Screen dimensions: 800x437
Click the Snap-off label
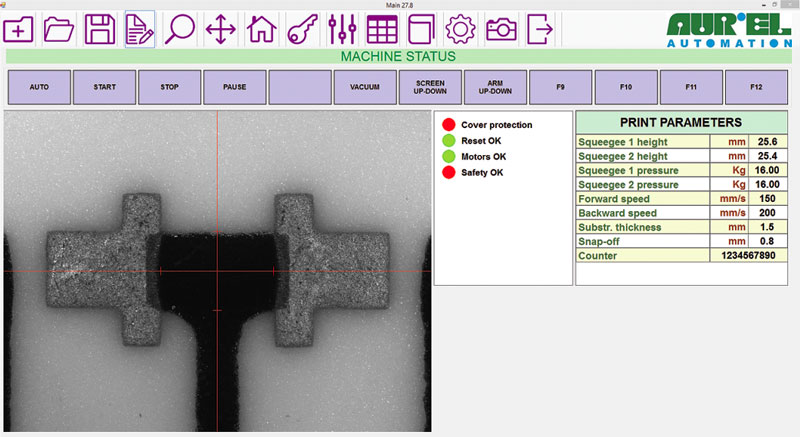(x=598, y=241)
